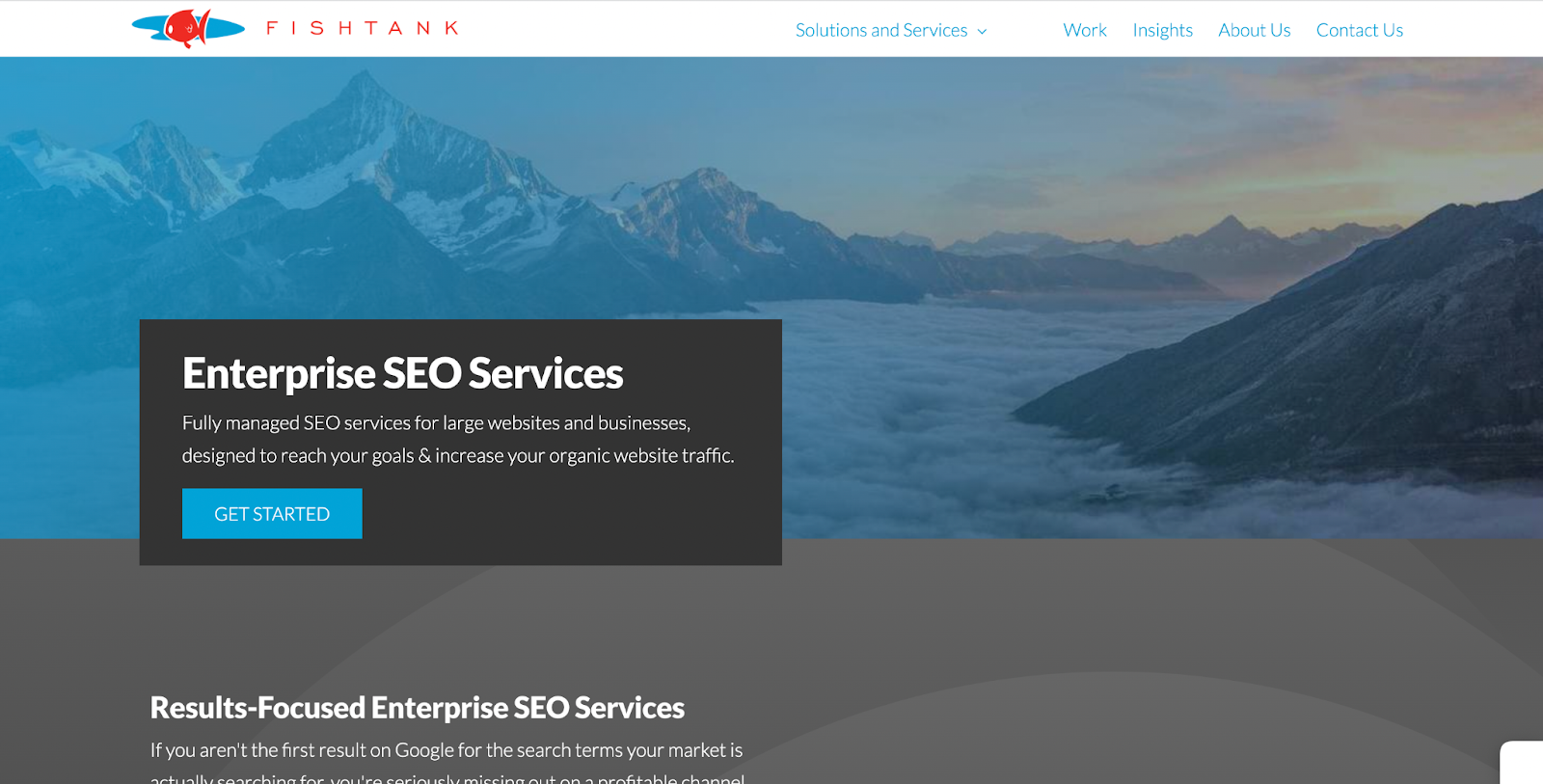Click the 'designed to reach your goals' line
This screenshot has width=1543, height=784.
[458, 455]
